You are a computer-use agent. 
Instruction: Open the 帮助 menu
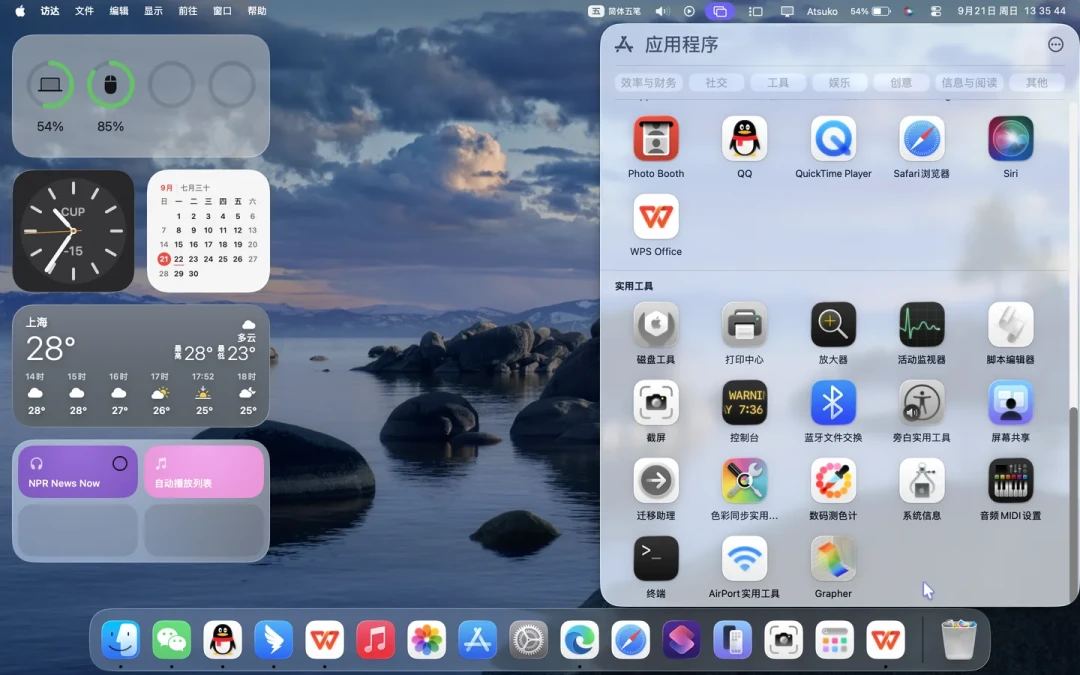[x=256, y=11]
